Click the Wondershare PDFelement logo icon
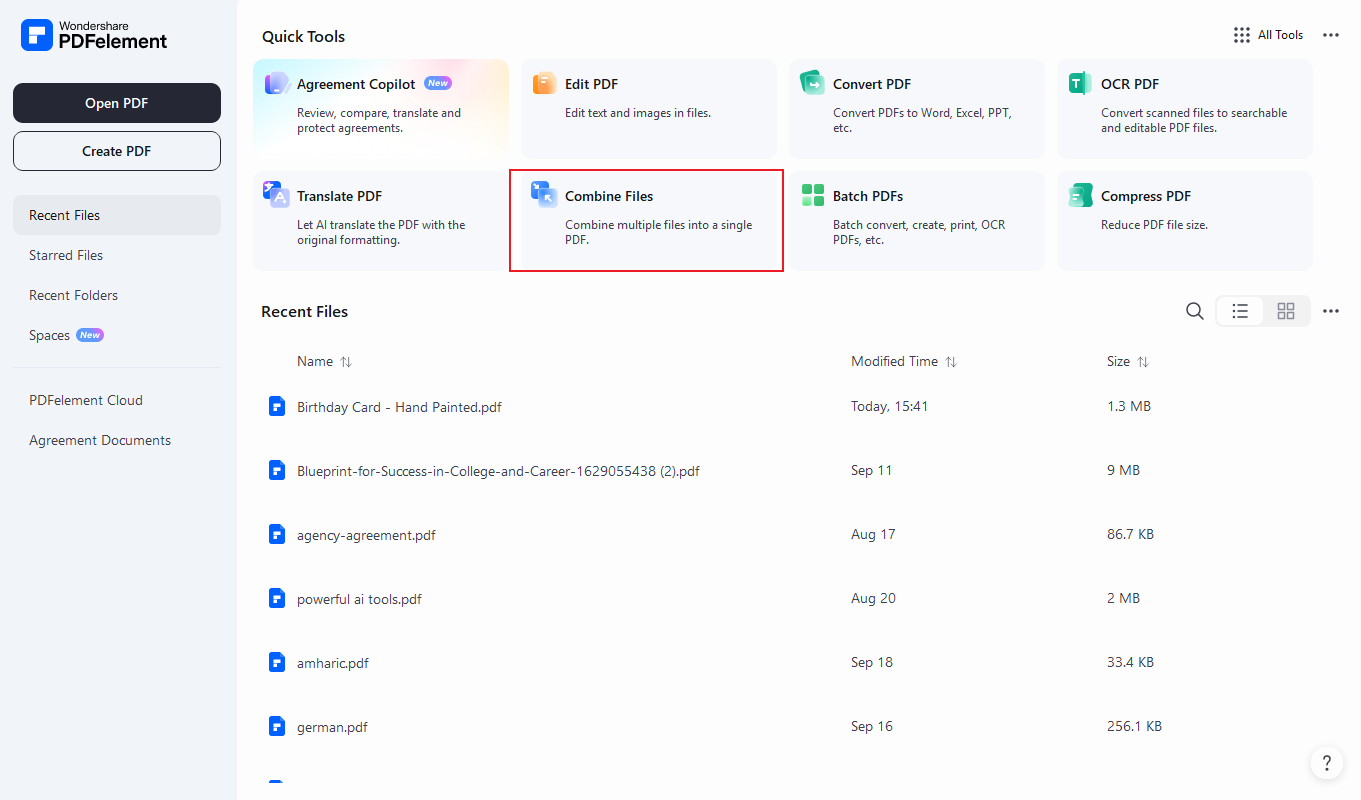Image resolution: width=1361 pixels, height=800 pixels. tap(36, 35)
